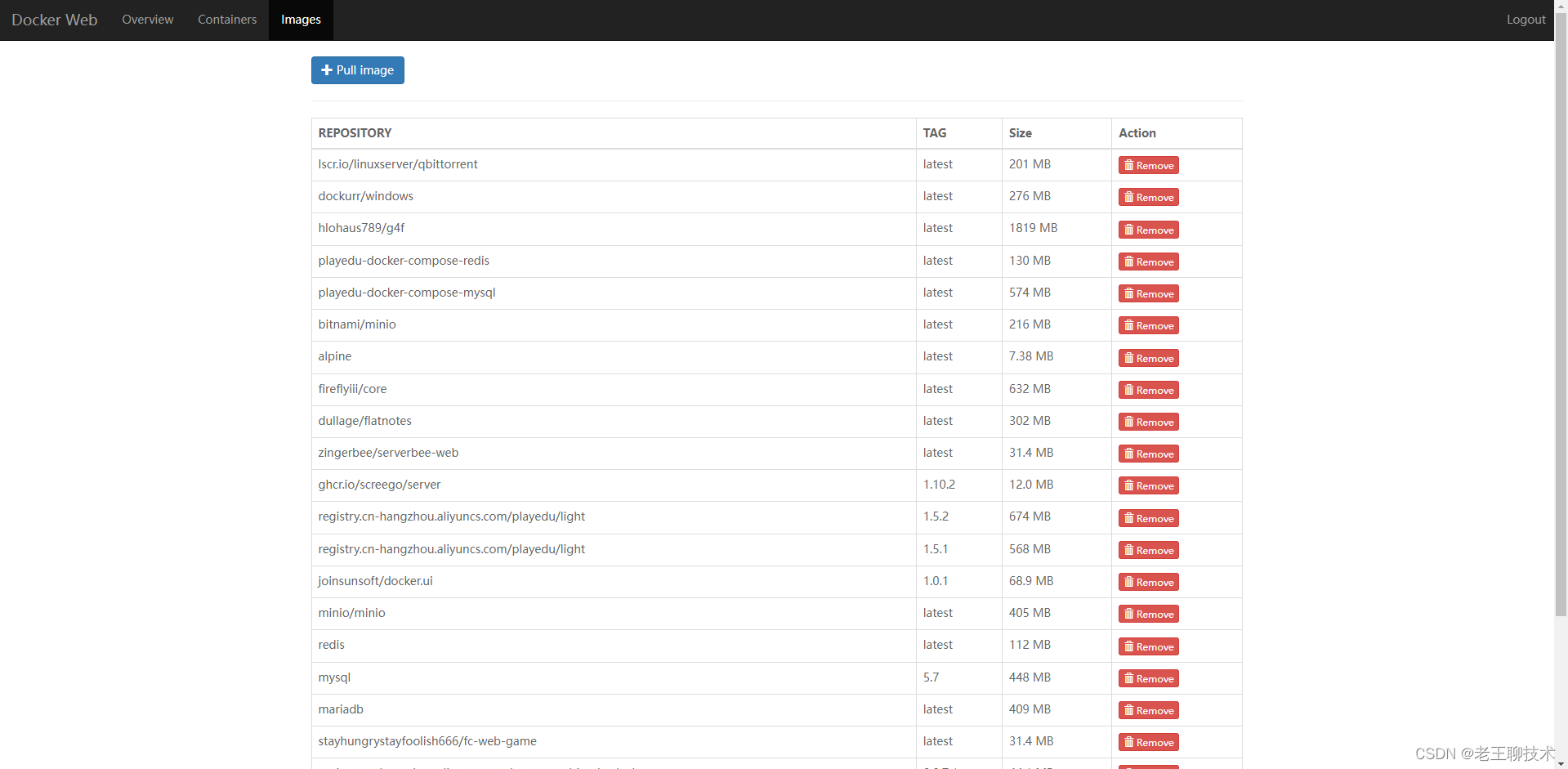Click the Docker Web brand link
The width and height of the screenshot is (1568, 769).
point(54,20)
